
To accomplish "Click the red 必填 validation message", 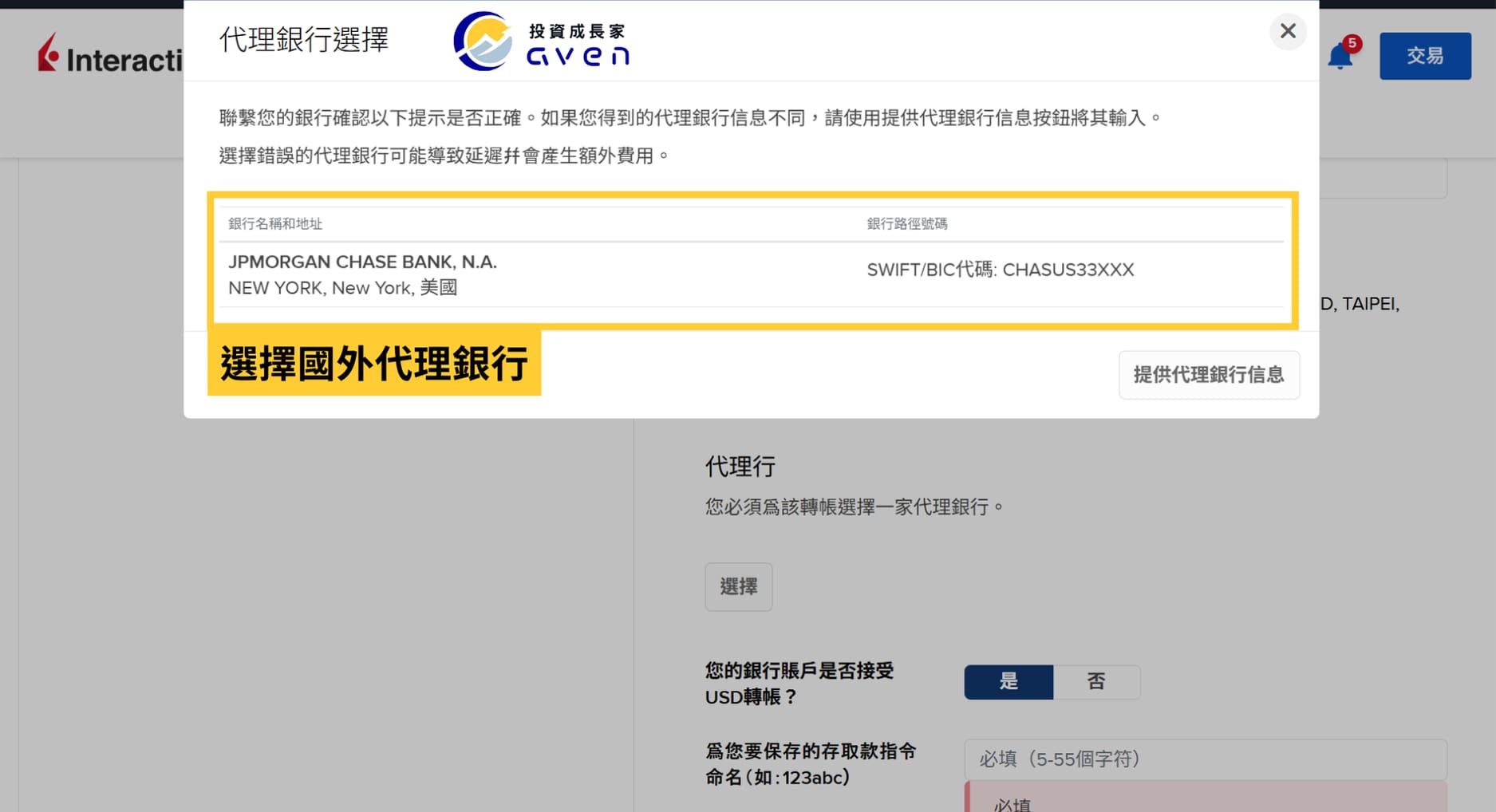I will click(x=1012, y=803).
